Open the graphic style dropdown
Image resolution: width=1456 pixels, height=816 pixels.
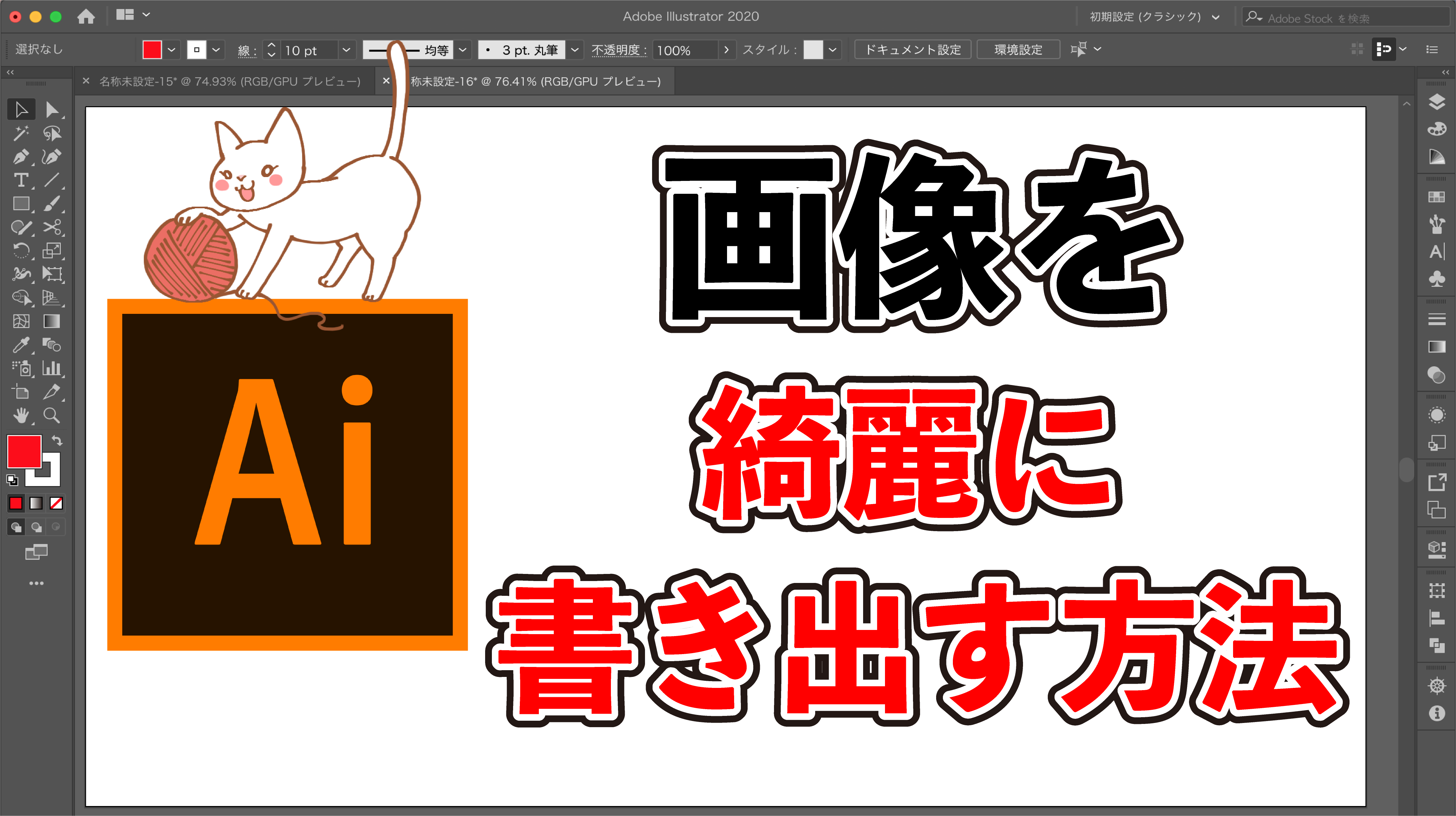(x=833, y=50)
